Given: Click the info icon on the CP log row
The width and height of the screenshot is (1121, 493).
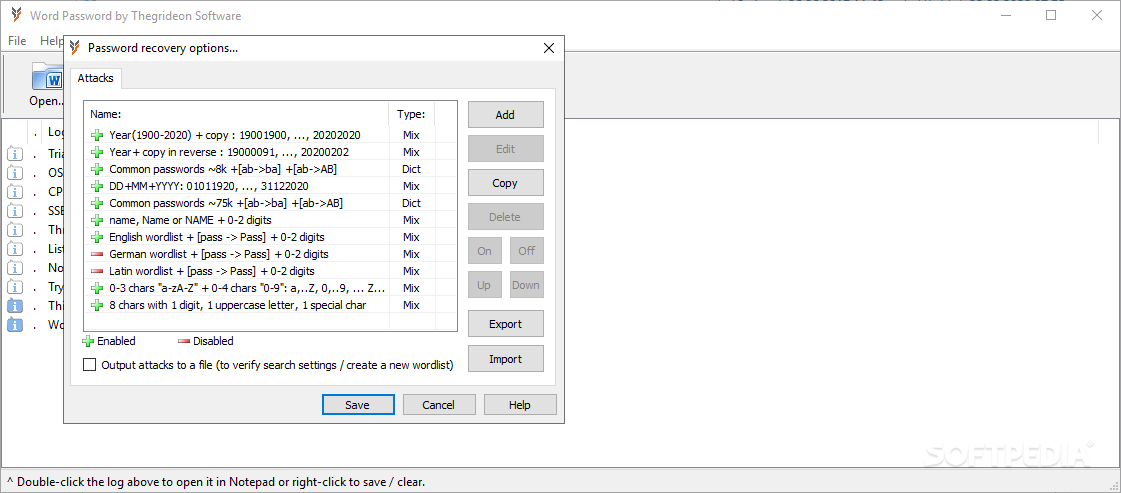Looking at the screenshot, I should pos(15,192).
